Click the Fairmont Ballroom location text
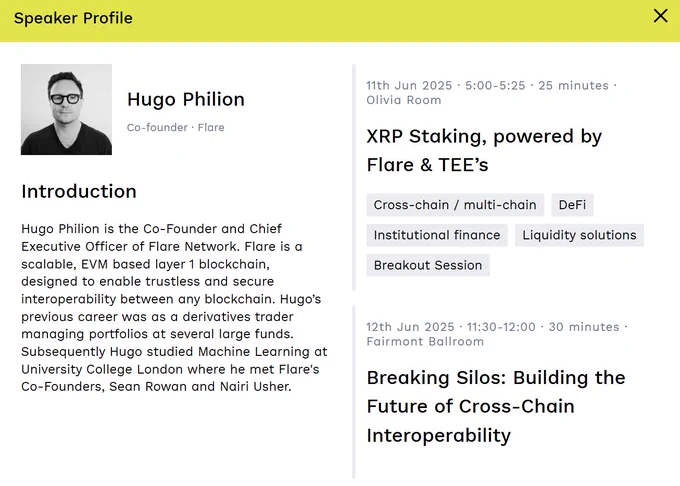Screen dimensions: 680x486 (425, 342)
